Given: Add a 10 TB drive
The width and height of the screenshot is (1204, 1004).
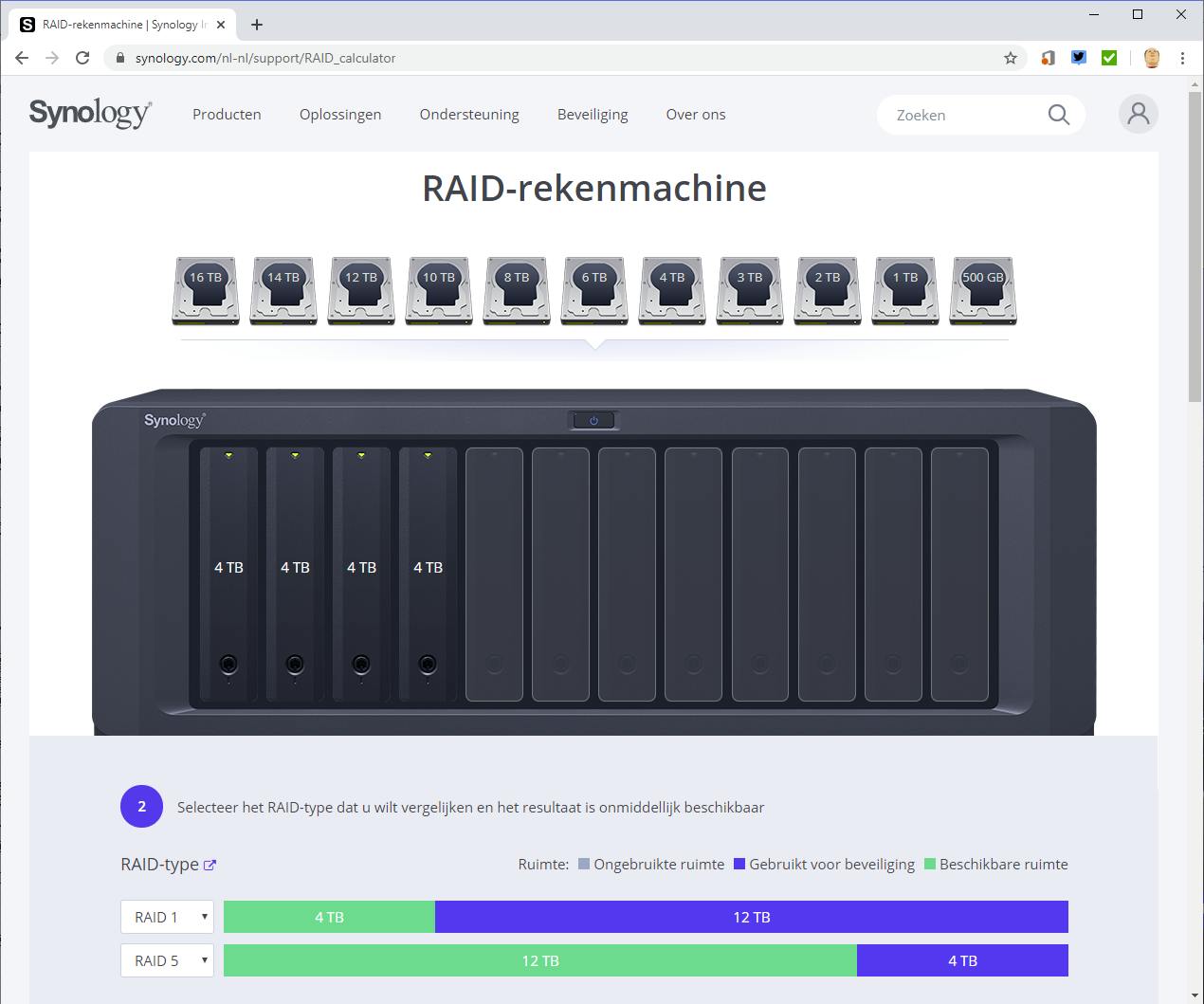Looking at the screenshot, I should [439, 290].
